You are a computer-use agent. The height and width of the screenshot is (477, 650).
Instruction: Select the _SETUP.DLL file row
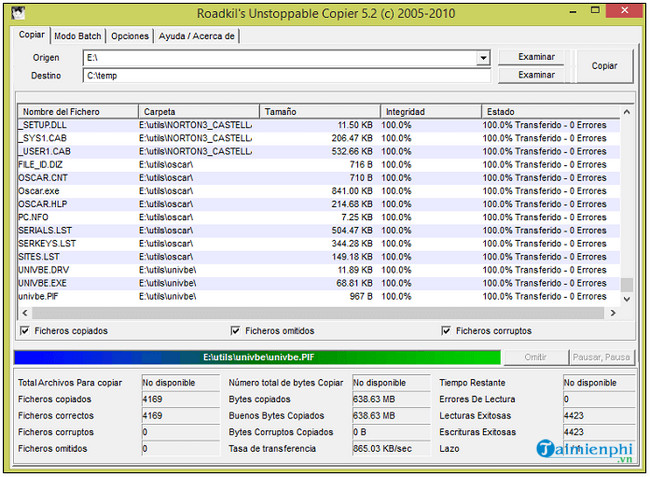(x=319, y=125)
